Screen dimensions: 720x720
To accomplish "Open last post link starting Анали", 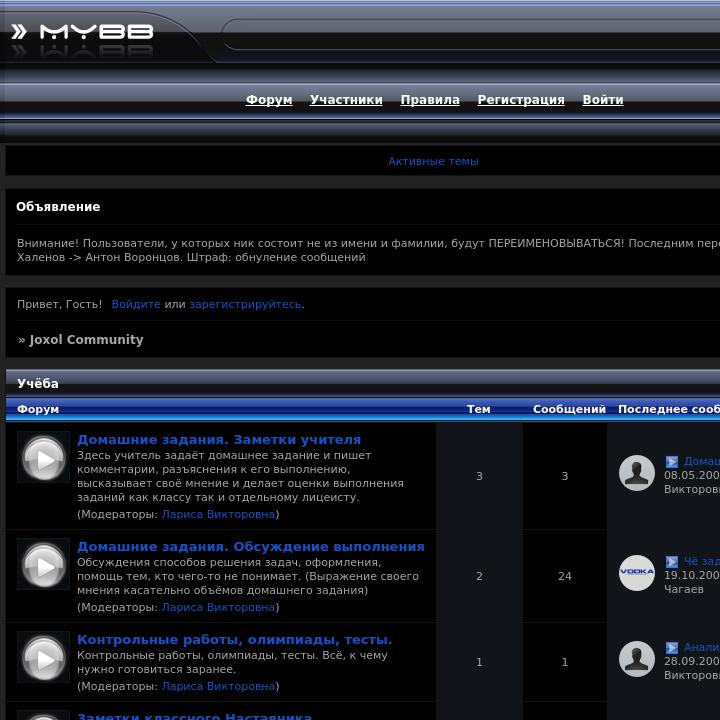I will click(702, 647).
